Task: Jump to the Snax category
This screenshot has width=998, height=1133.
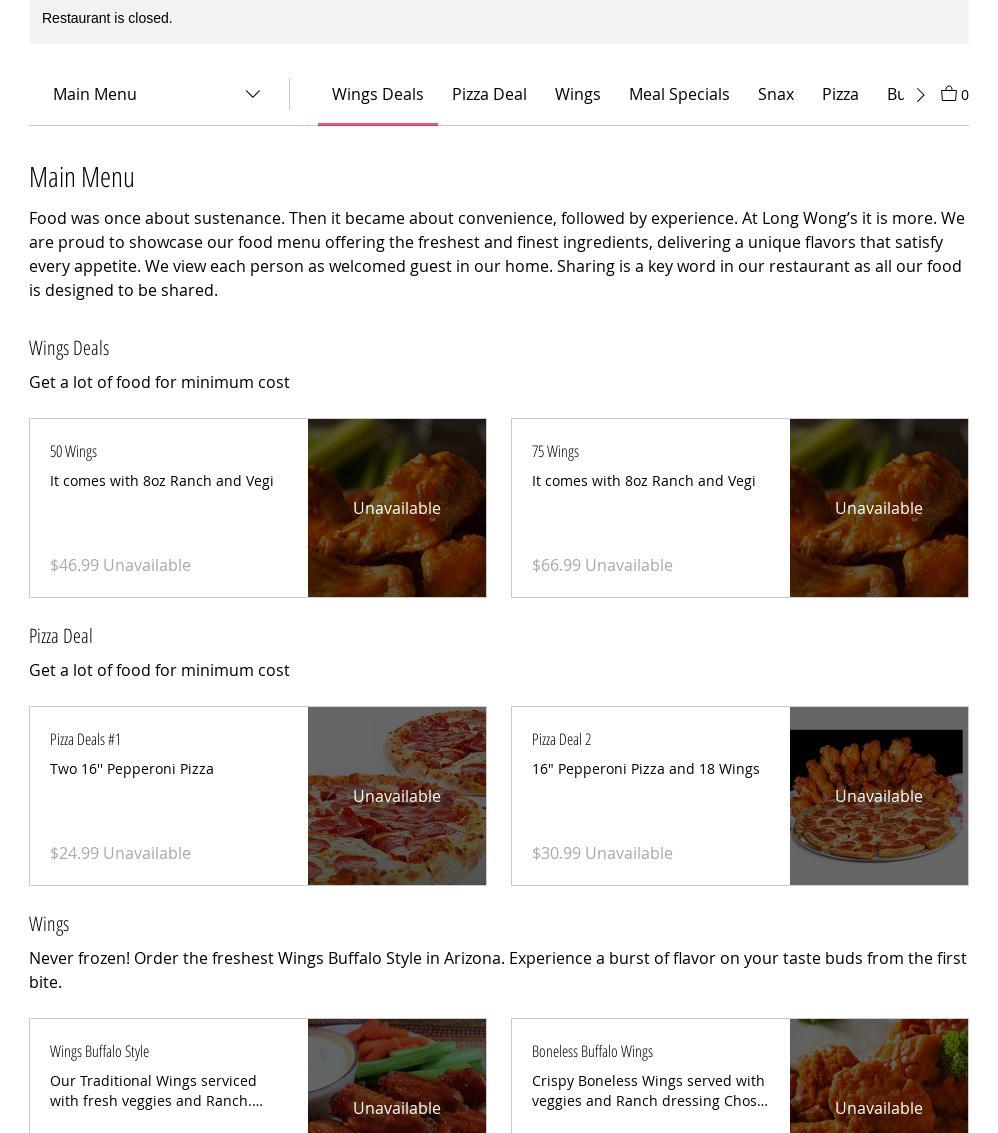Action: pyautogui.click(x=775, y=95)
